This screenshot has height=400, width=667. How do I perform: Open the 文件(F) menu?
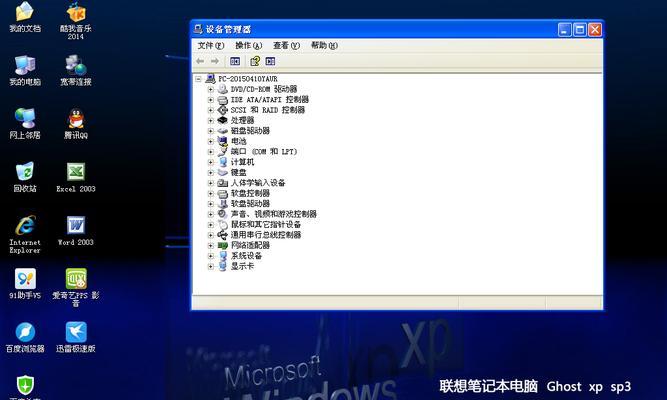(211, 45)
